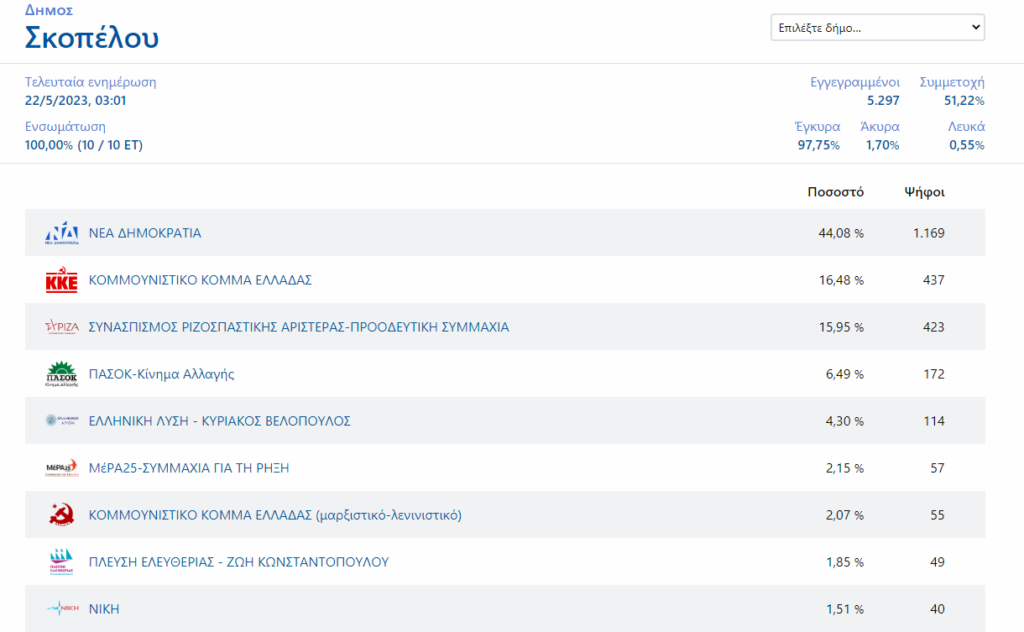Click the ΝΙΚΗ party logo
This screenshot has height=632, width=1024.
(x=61, y=609)
